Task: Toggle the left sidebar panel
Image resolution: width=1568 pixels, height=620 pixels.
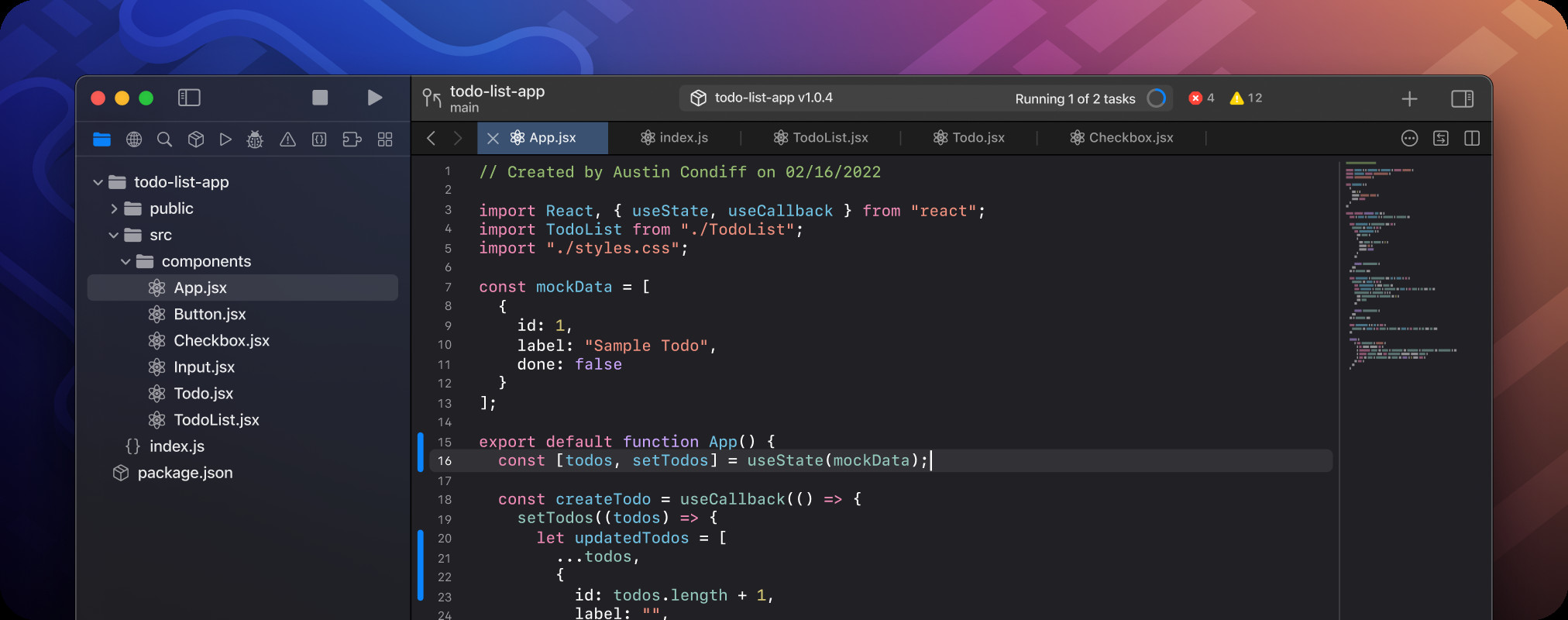Action: tap(189, 98)
